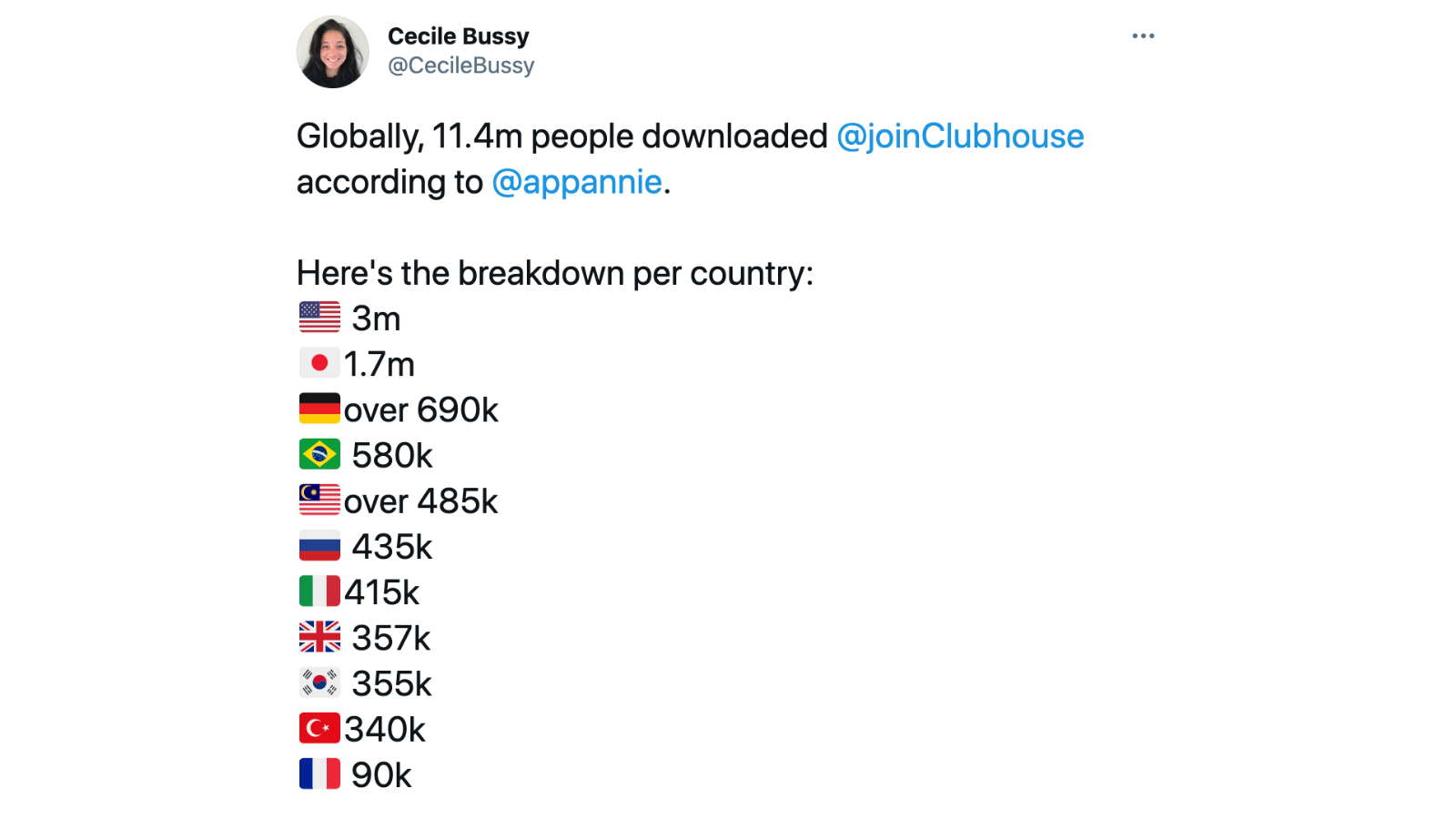Click the US flag icon
Screen dimensions: 1456x819
click(318, 318)
